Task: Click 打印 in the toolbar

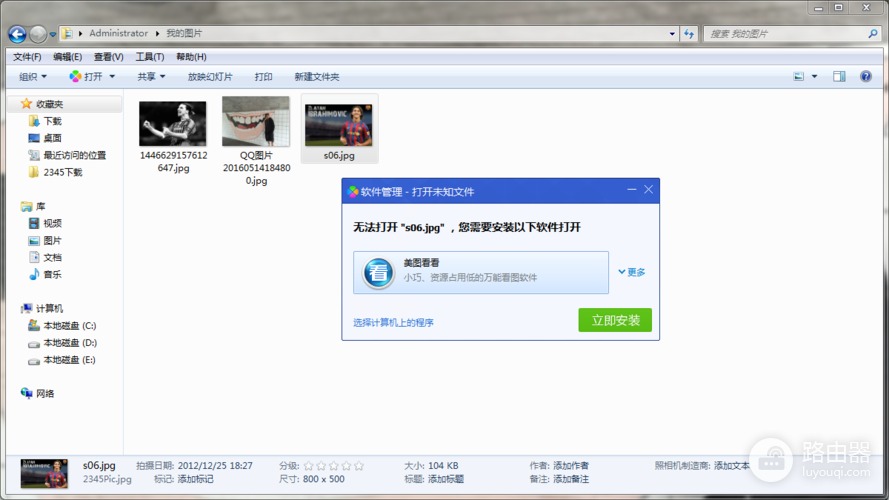Action: (x=263, y=77)
